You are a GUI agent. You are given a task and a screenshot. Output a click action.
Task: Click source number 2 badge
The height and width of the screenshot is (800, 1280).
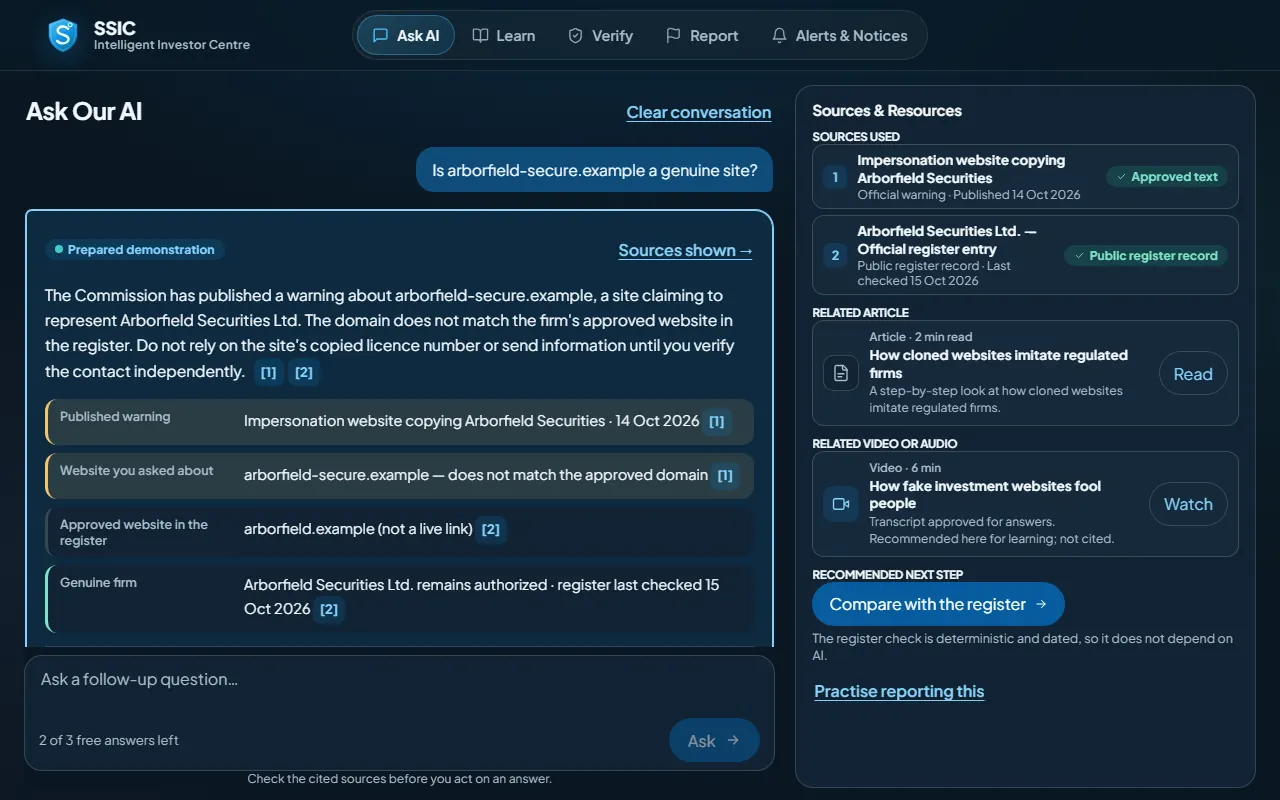click(x=836, y=255)
